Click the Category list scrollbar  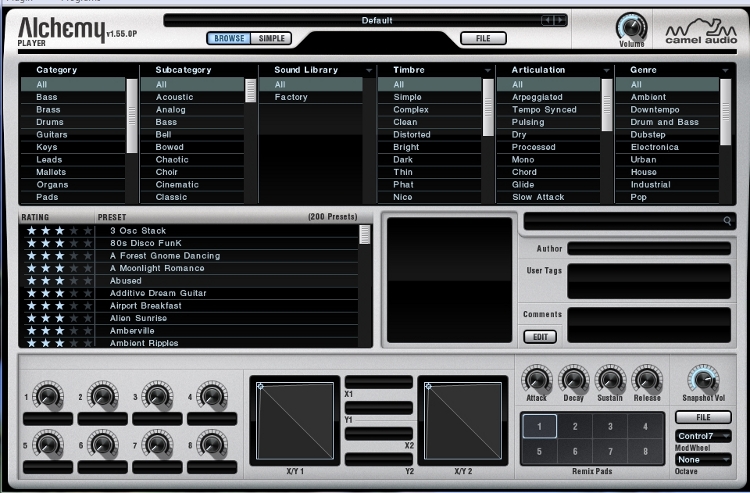132,116
